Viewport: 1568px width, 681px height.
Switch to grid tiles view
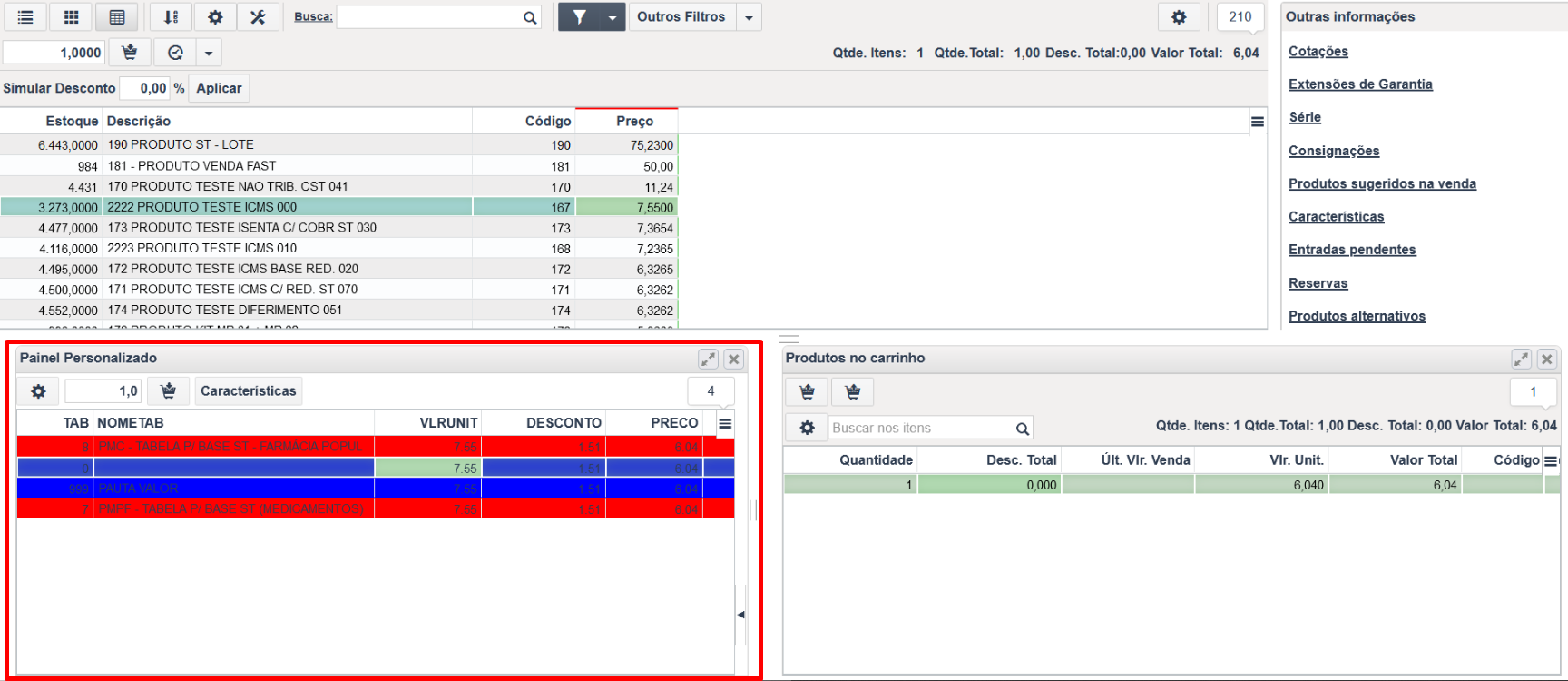click(71, 16)
